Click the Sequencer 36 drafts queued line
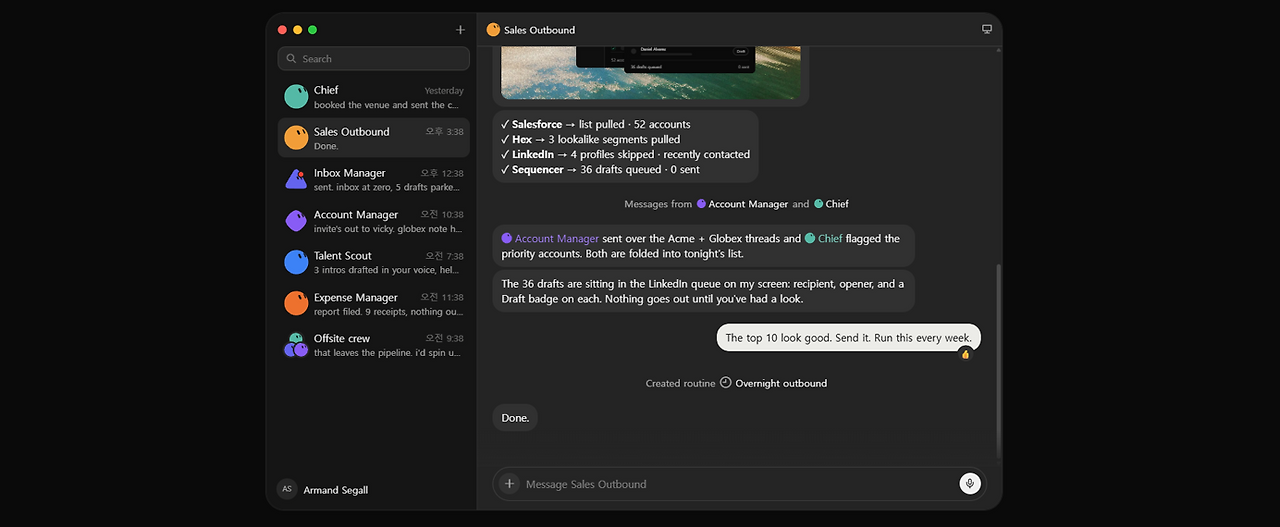The width and height of the screenshot is (1280, 527). [x=600, y=170]
